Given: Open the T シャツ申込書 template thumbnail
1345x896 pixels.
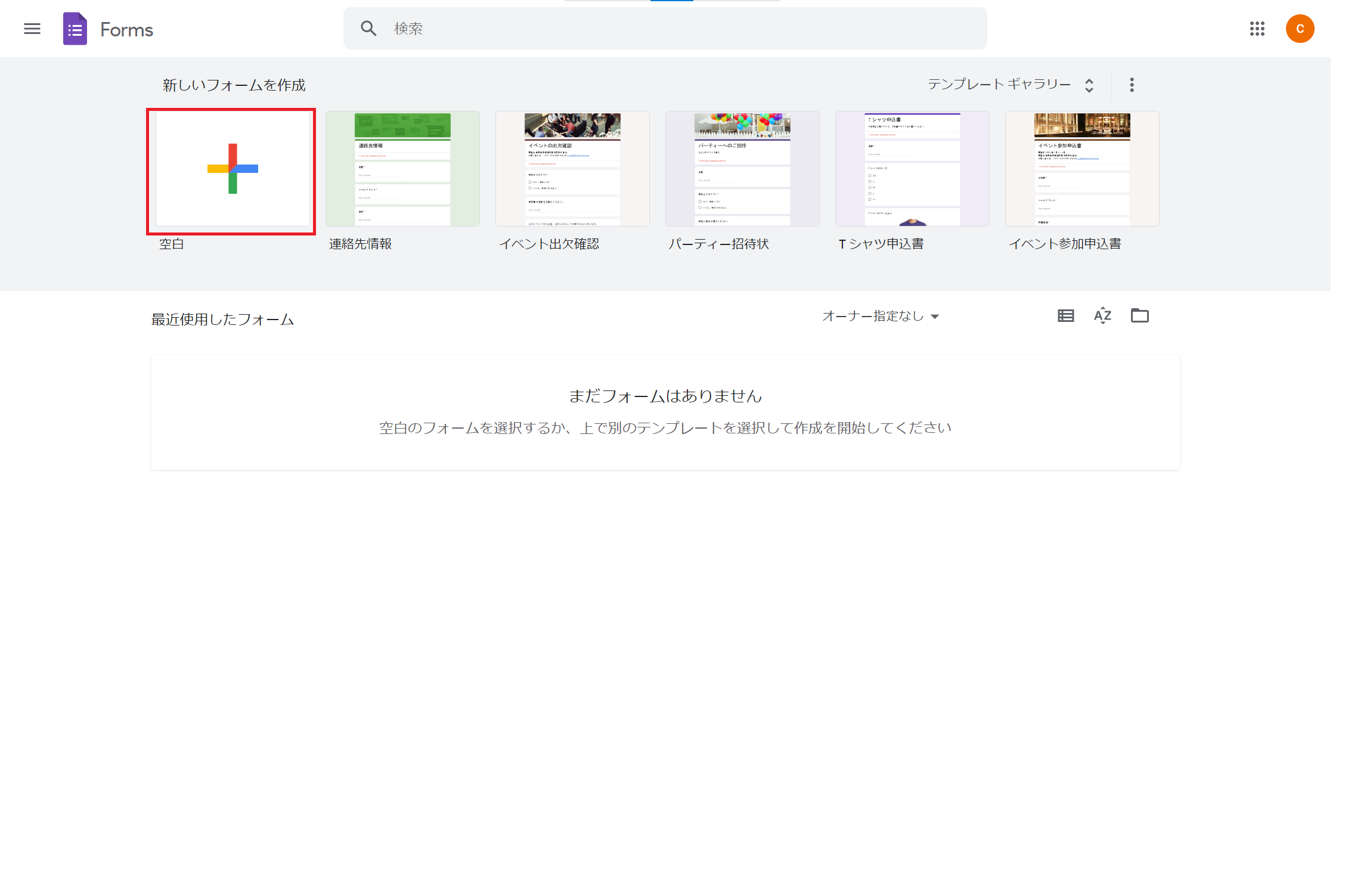Looking at the screenshot, I should [x=912, y=169].
